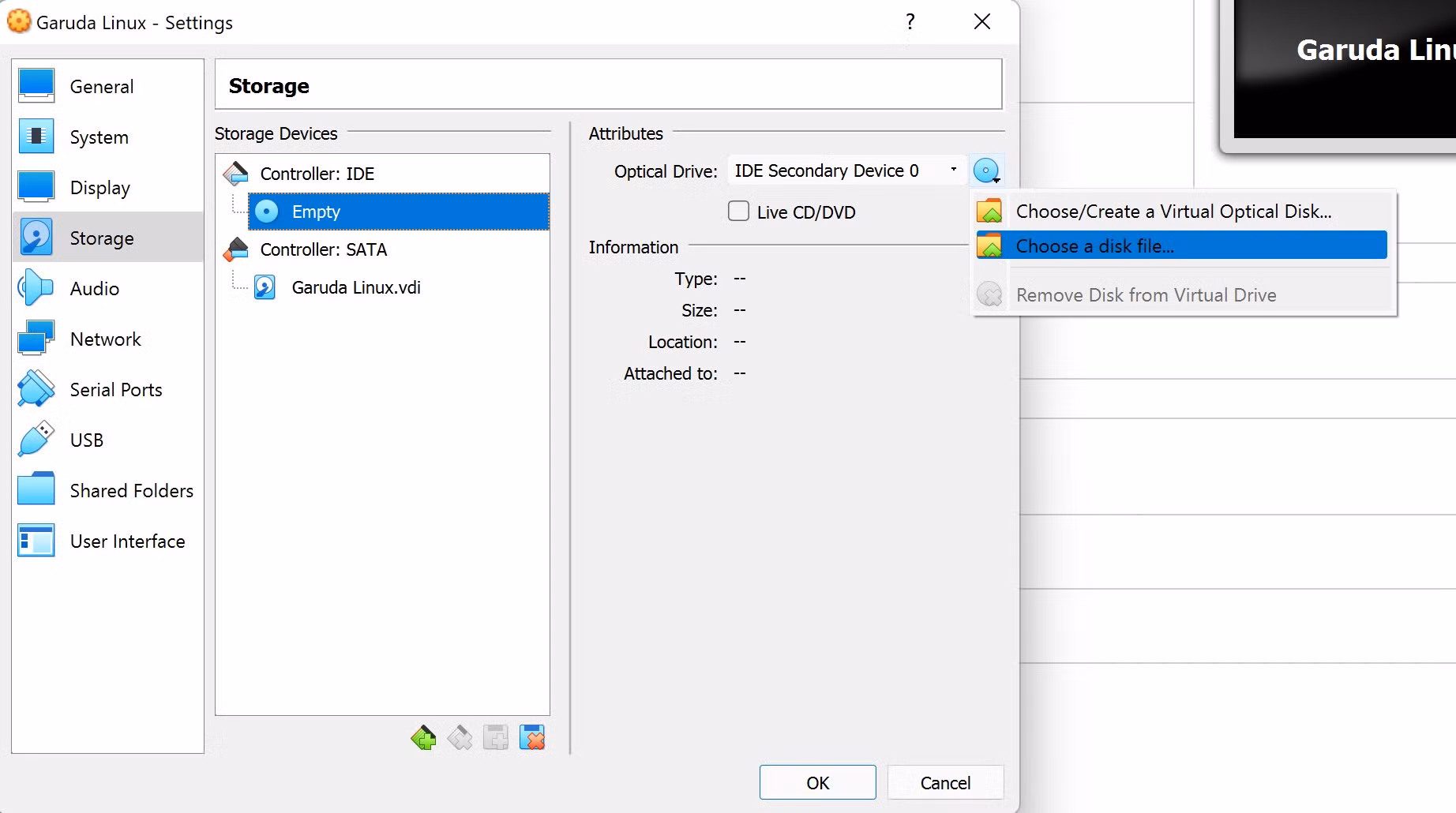The width and height of the screenshot is (1456, 813).
Task: Click the add controller icon
Action: click(x=423, y=738)
